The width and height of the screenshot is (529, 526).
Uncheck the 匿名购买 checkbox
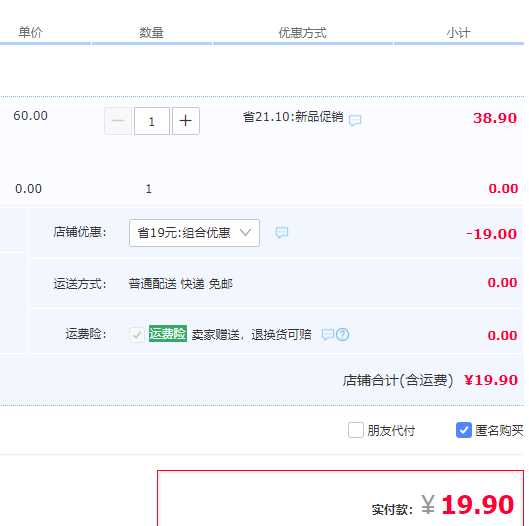pyautogui.click(x=464, y=430)
